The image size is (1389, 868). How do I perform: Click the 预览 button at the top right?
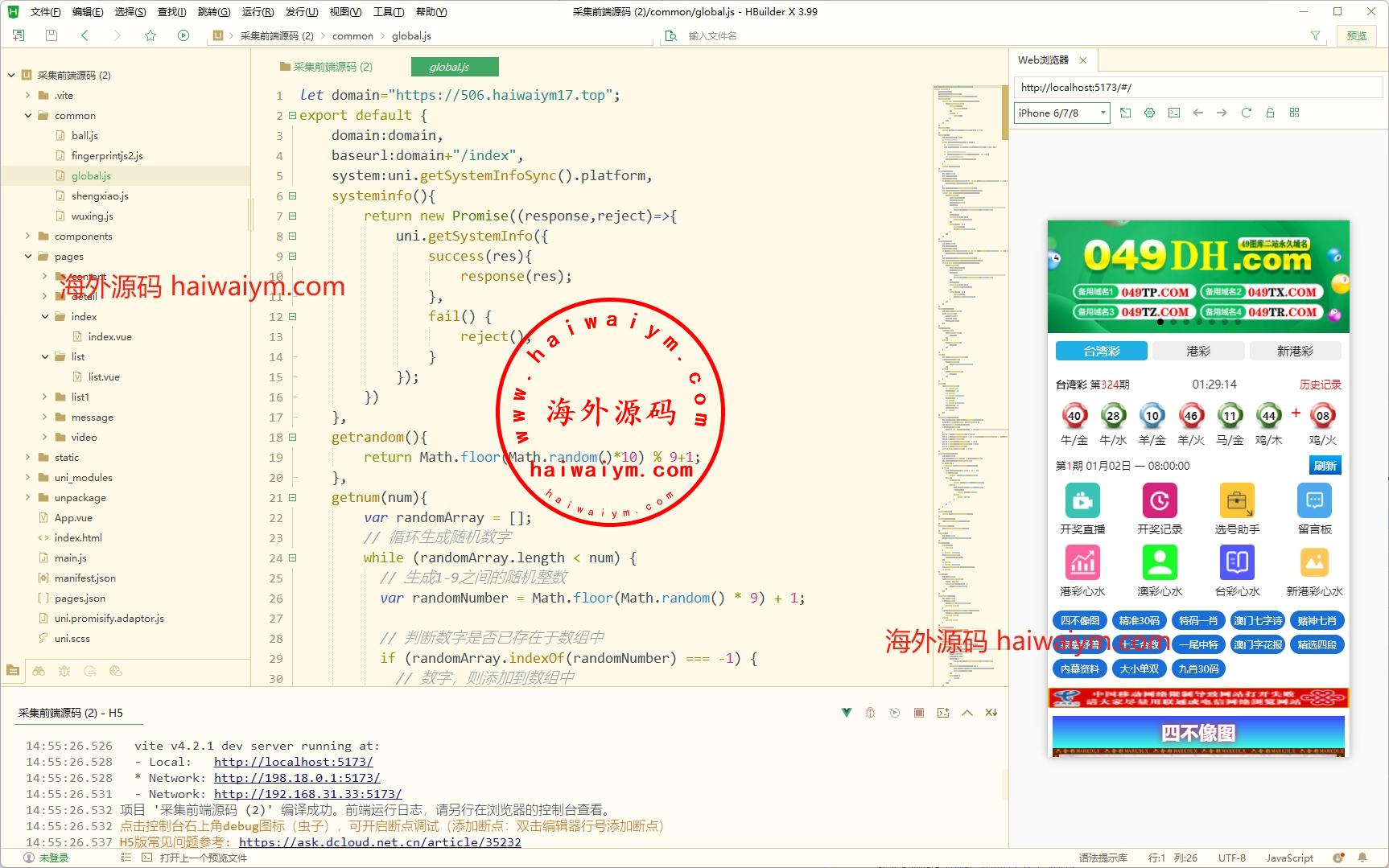point(1357,35)
